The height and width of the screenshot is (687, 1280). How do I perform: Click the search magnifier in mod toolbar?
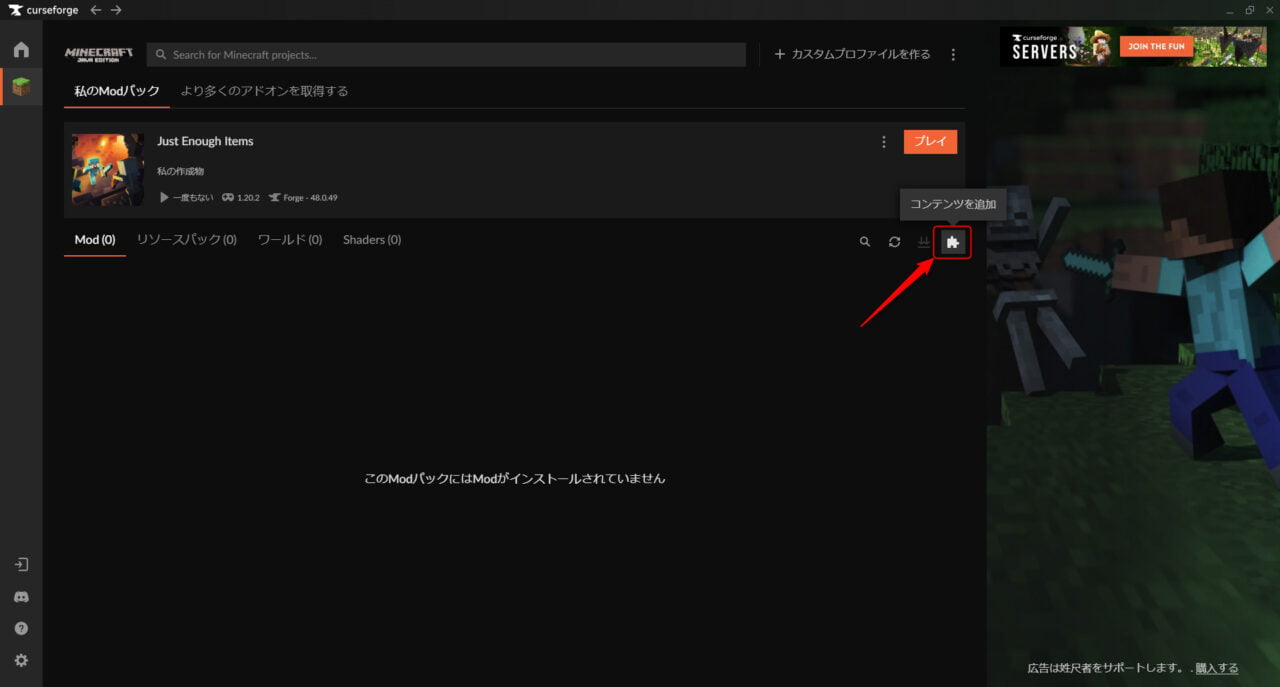coord(865,242)
